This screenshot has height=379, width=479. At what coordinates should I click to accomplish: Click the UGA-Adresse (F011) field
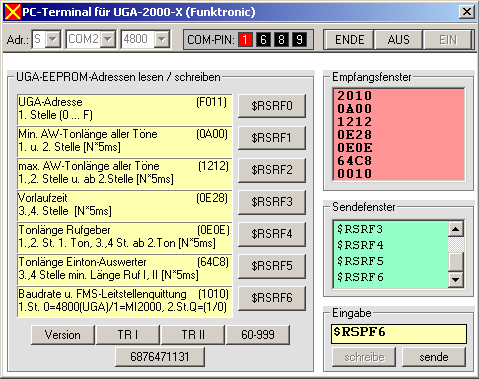(x=125, y=110)
